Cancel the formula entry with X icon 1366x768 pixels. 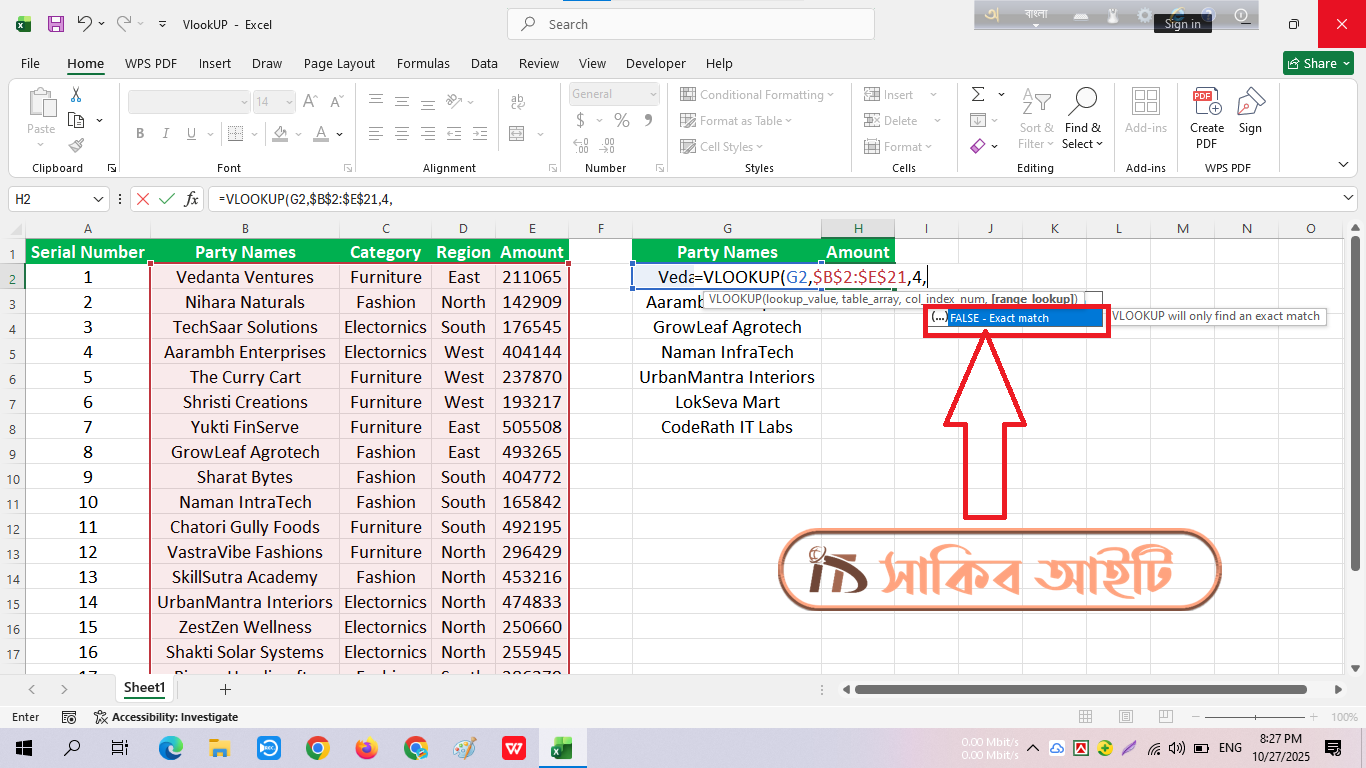coord(143,199)
